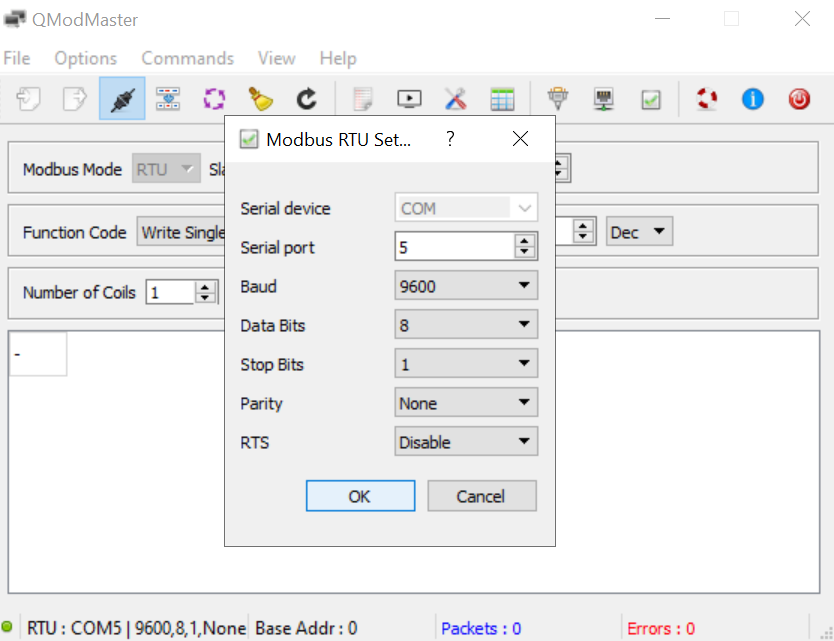Image resolution: width=834 pixels, height=641 pixels.
Task: Click the Reset counters arrow icon
Action: pyautogui.click(x=306, y=98)
